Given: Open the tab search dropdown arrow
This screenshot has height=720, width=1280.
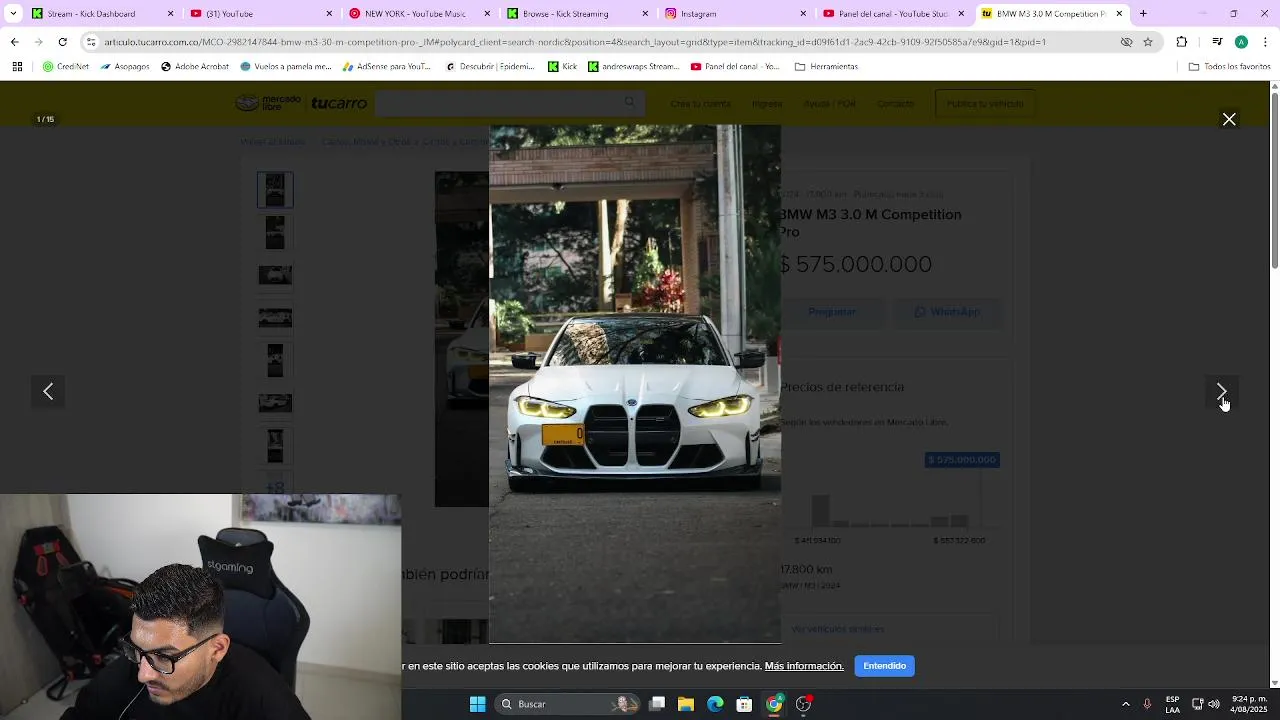Looking at the screenshot, I should [x=13, y=13].
